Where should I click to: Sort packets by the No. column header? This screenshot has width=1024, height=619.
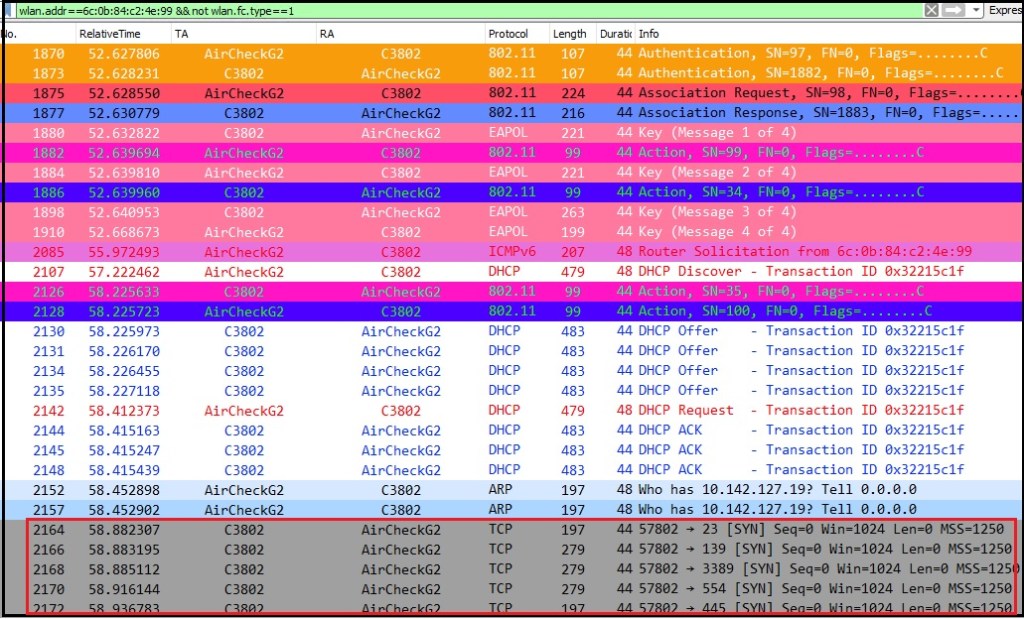click(x=20, y=33)
